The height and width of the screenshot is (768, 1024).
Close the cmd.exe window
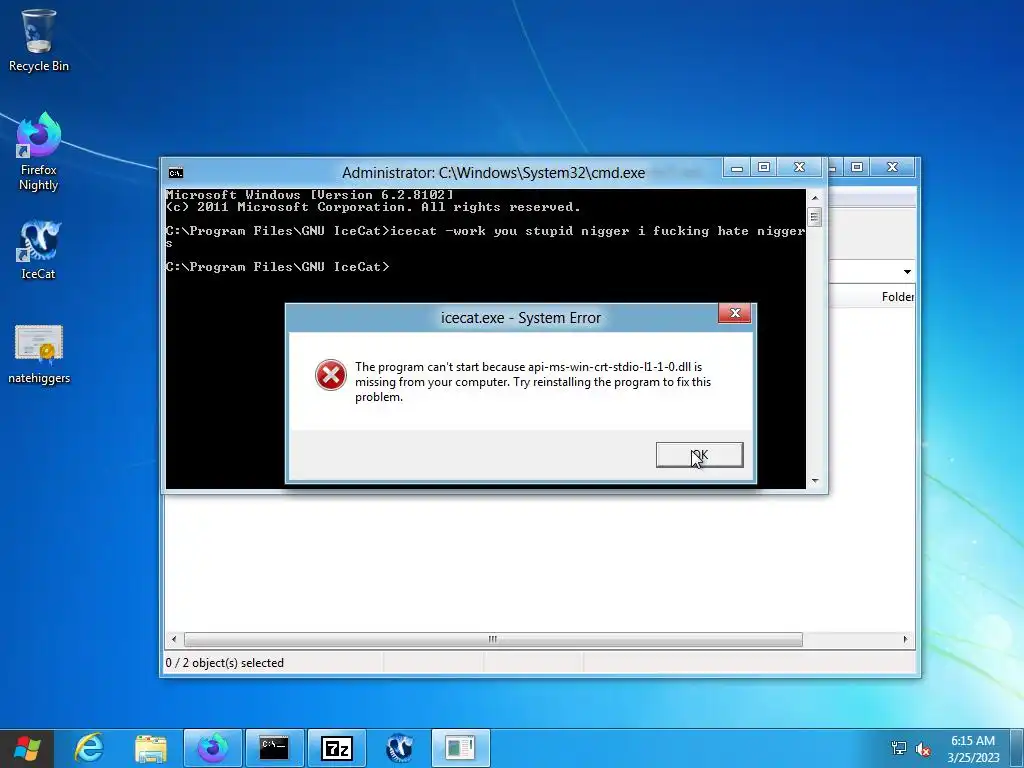[x=799, y=168]
